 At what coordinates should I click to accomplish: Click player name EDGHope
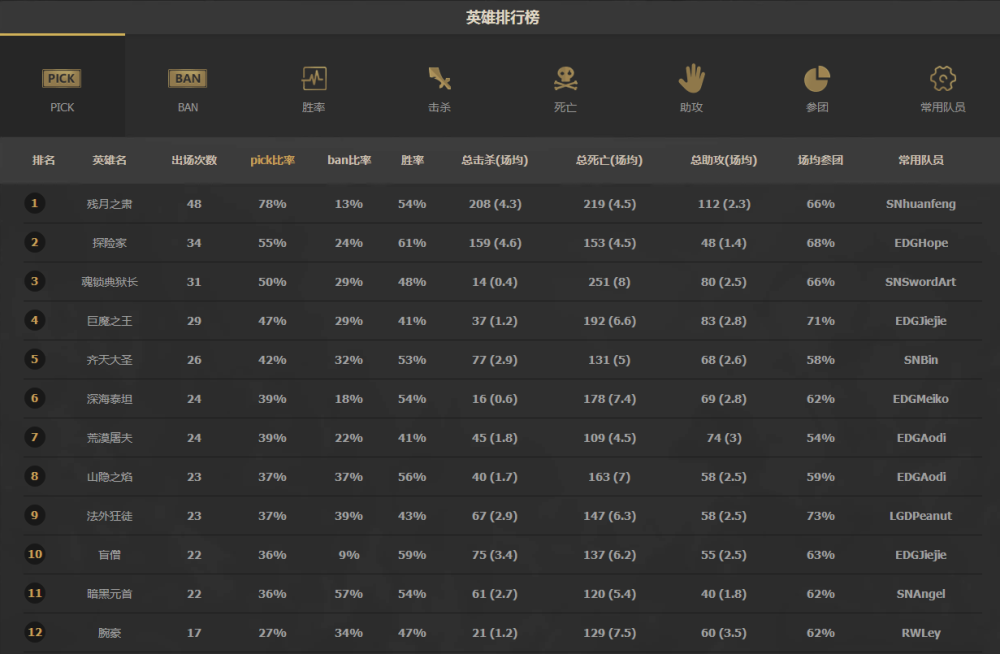coord(921,243)
